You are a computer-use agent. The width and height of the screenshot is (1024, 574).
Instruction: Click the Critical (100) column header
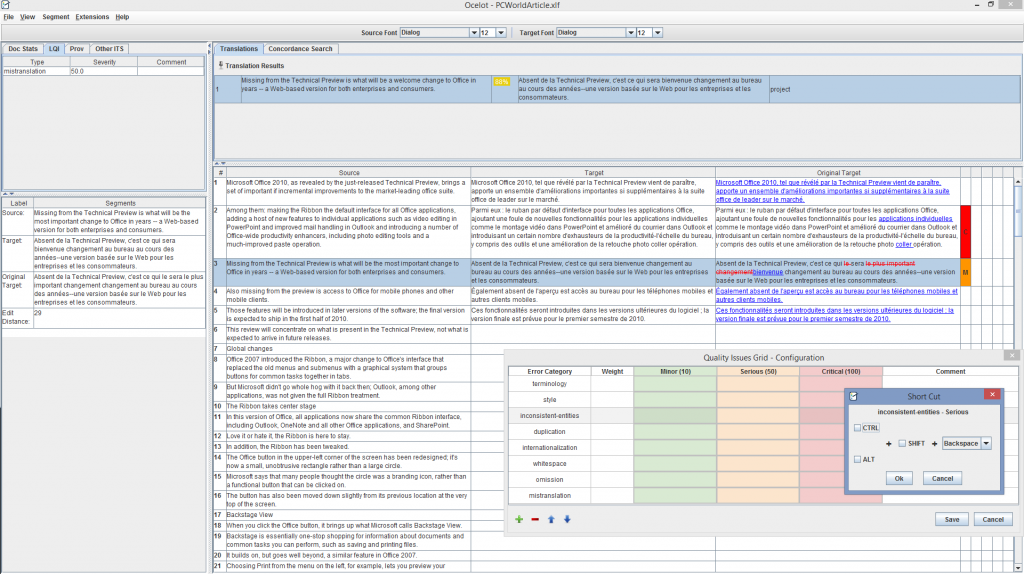tap(841, 372)
